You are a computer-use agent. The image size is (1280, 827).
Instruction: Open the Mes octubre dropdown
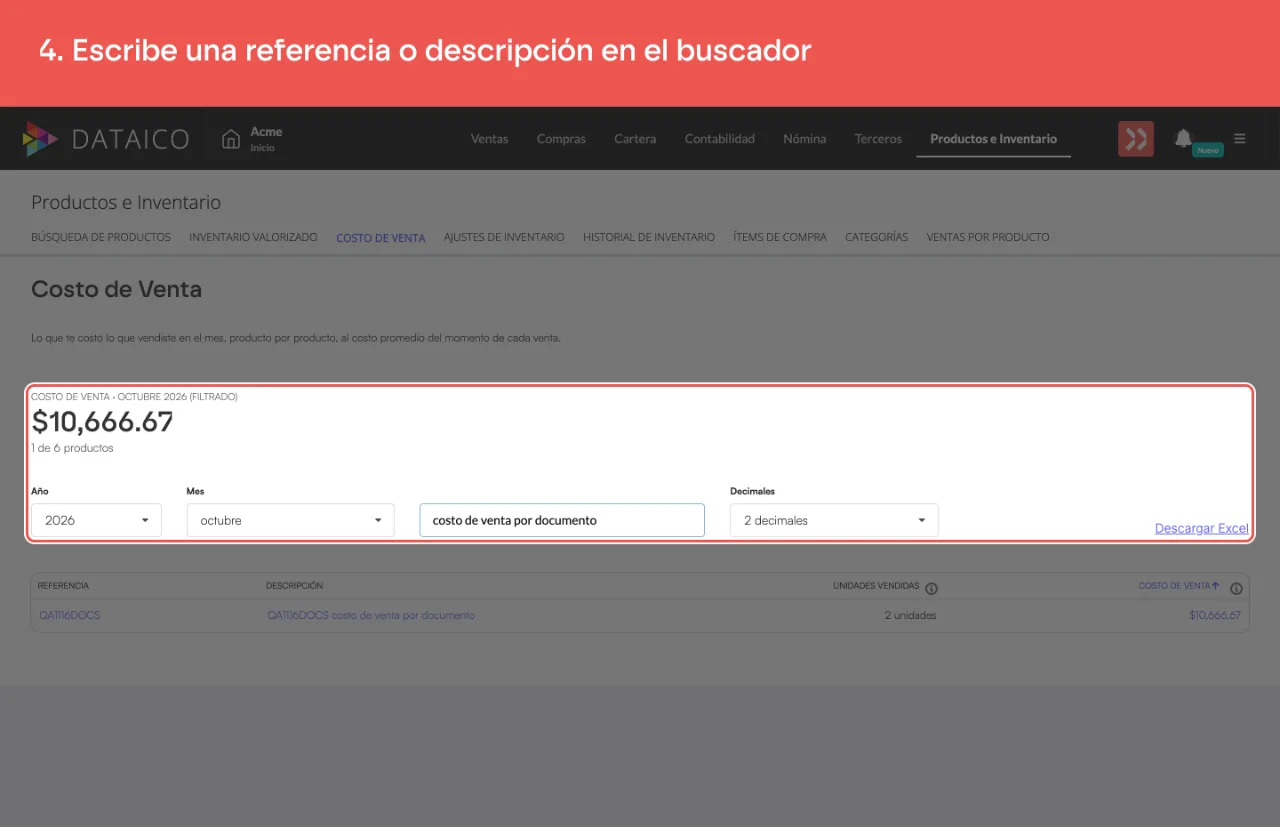[290, 520]
